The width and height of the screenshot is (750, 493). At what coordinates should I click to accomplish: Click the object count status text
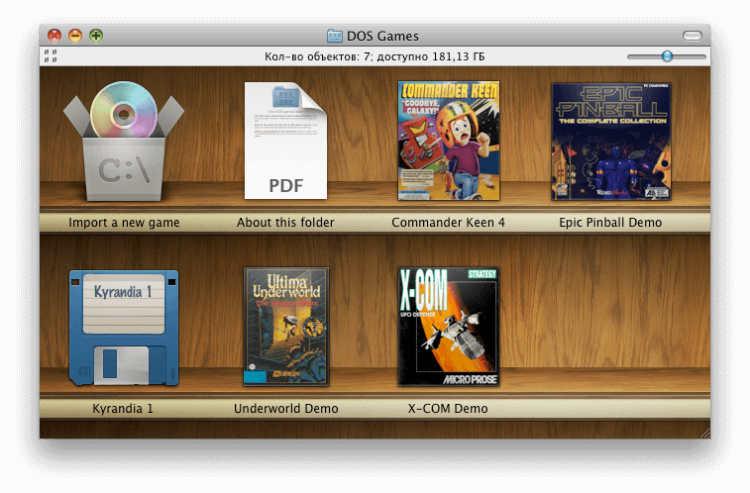[375, 56]
